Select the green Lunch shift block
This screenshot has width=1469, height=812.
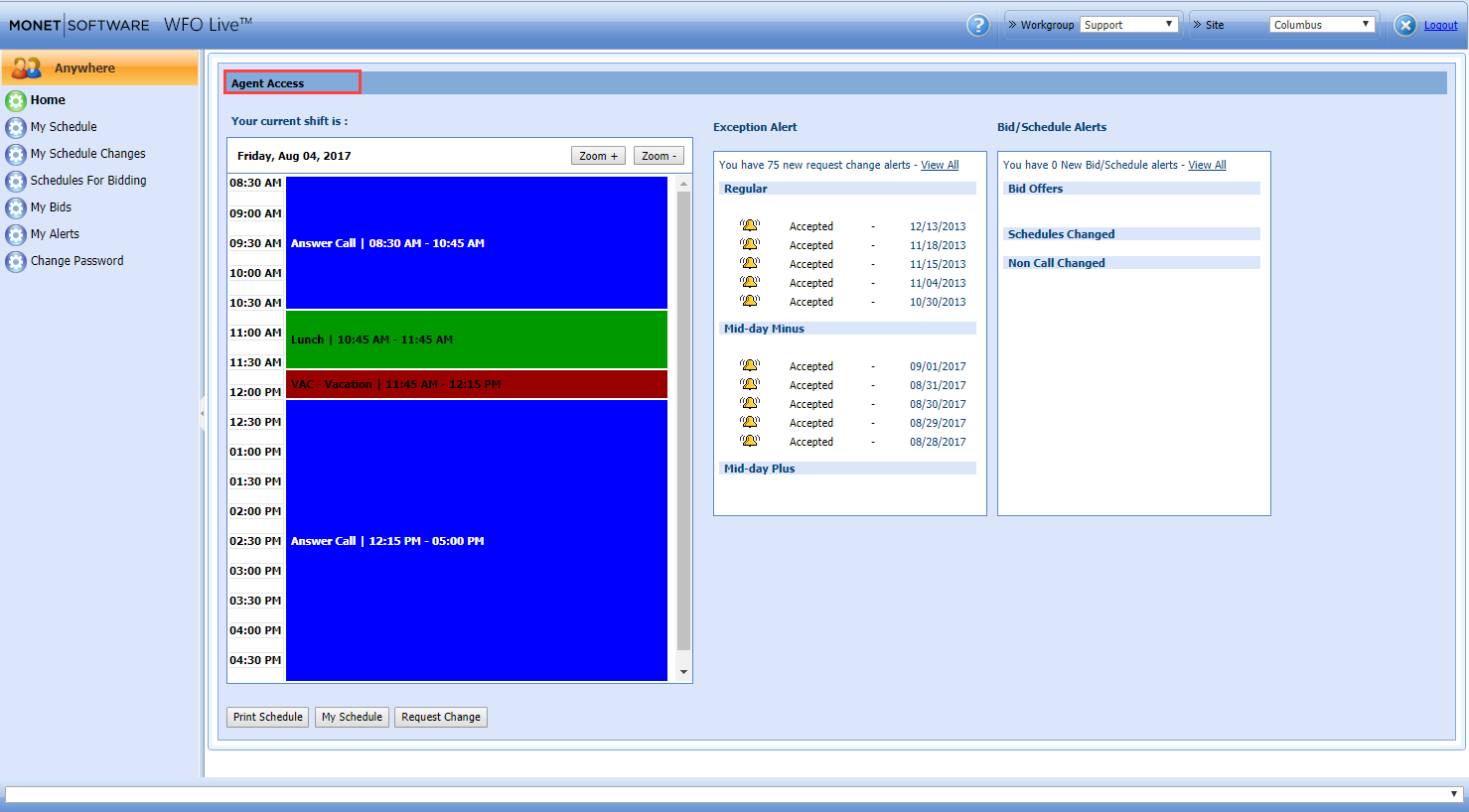pyautogui.click(x=477, y=339)
